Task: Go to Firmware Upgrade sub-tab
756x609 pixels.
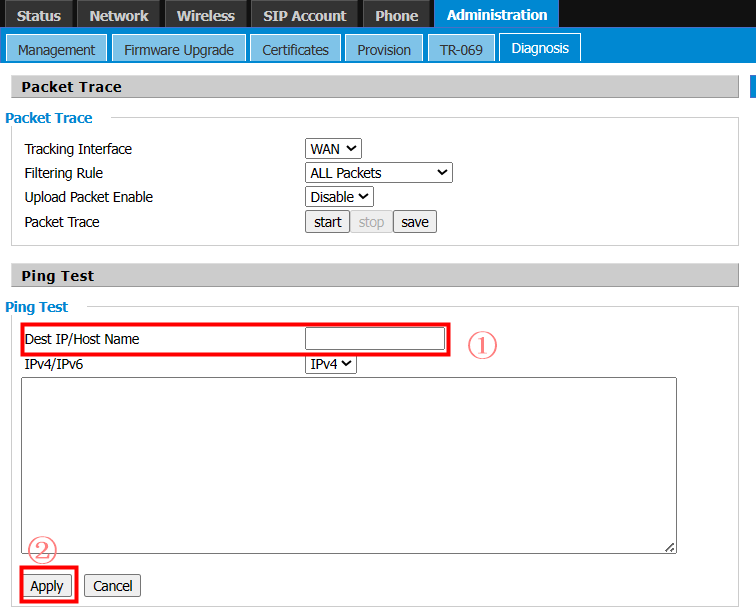Action: [179, 49]
